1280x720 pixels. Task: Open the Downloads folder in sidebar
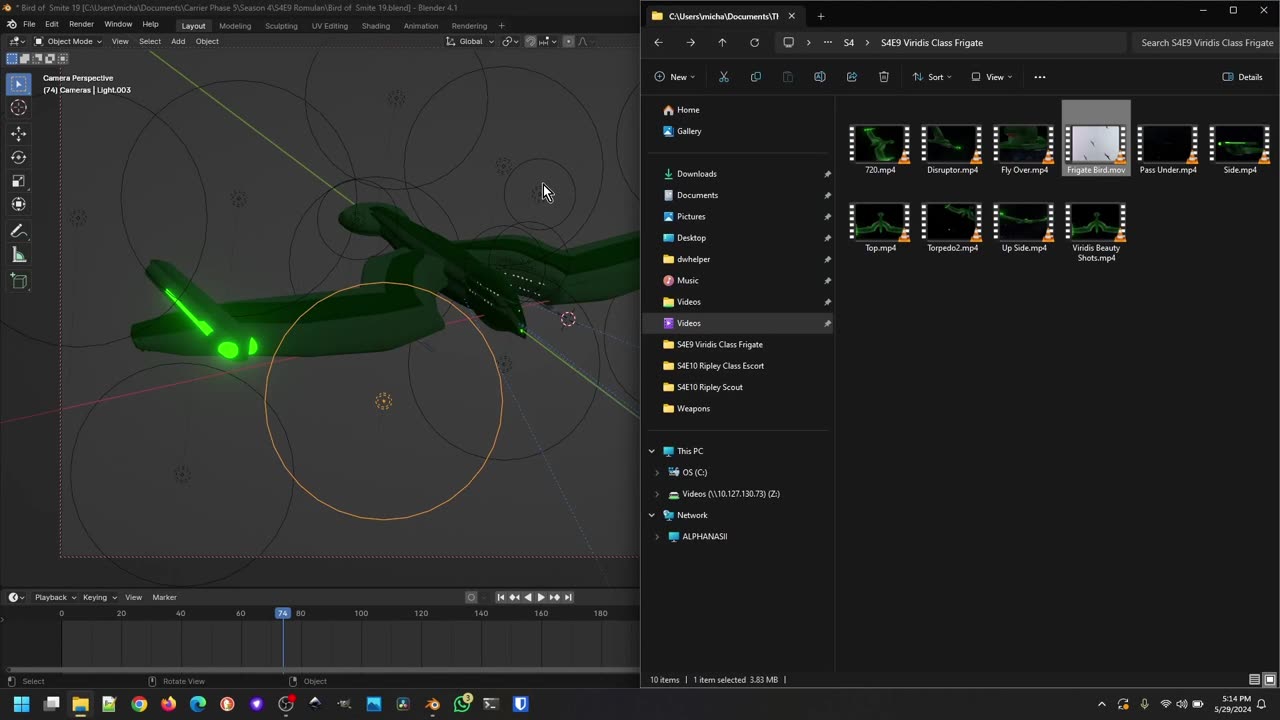pyautogui.click(x=697, y=174)
